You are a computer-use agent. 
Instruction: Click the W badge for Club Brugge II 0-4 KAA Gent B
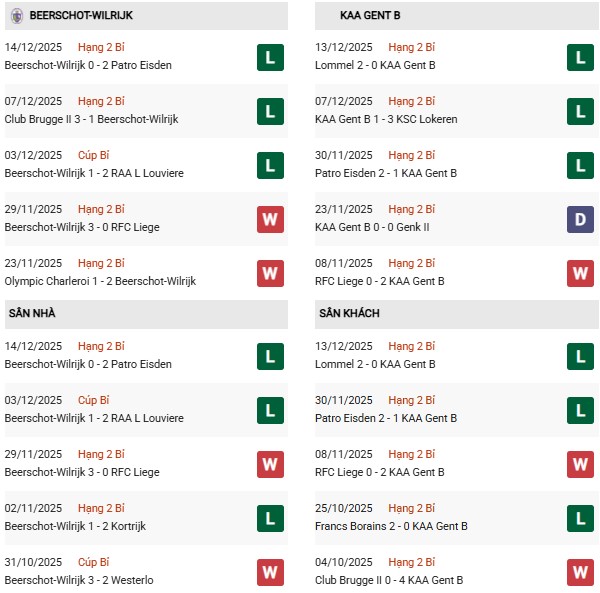580,572
